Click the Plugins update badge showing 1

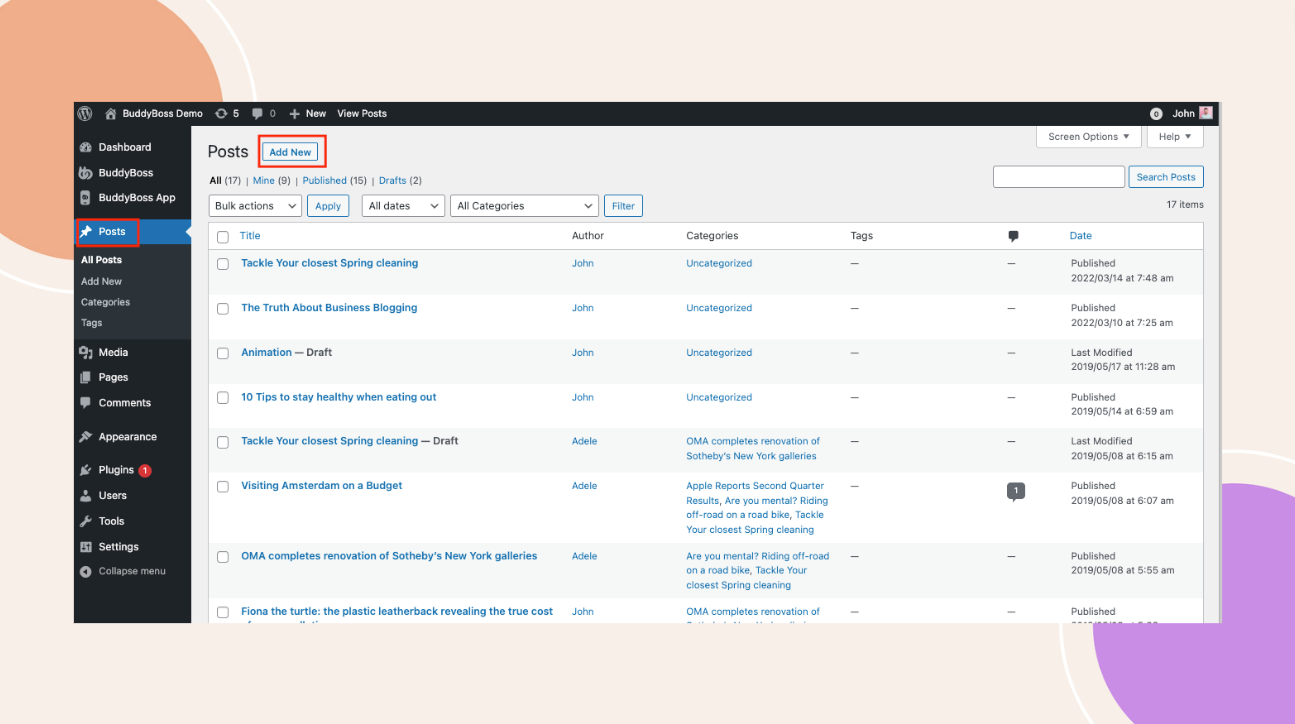tap(145, 470)
